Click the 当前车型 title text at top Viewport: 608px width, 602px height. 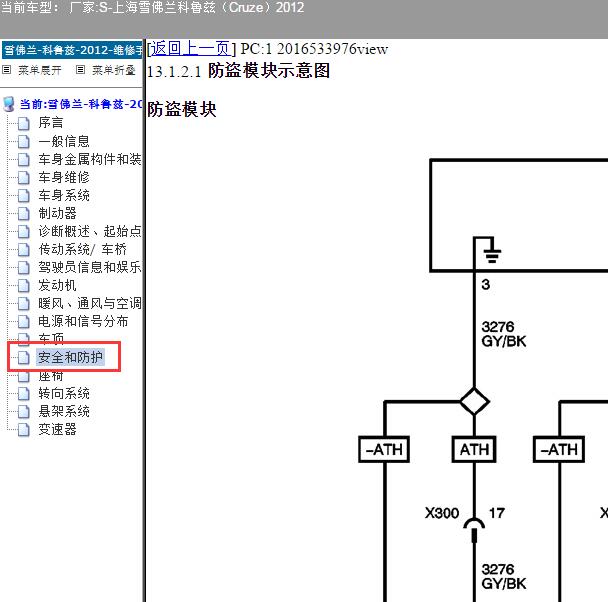152,7
